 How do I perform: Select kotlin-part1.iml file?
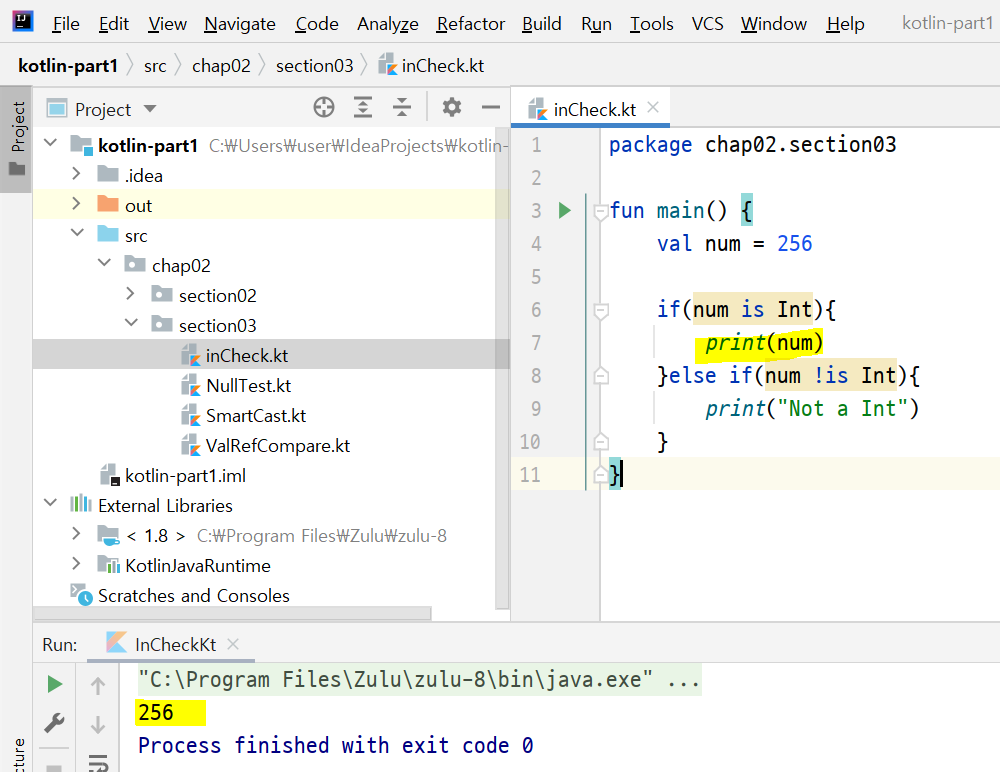click(185, 475)
